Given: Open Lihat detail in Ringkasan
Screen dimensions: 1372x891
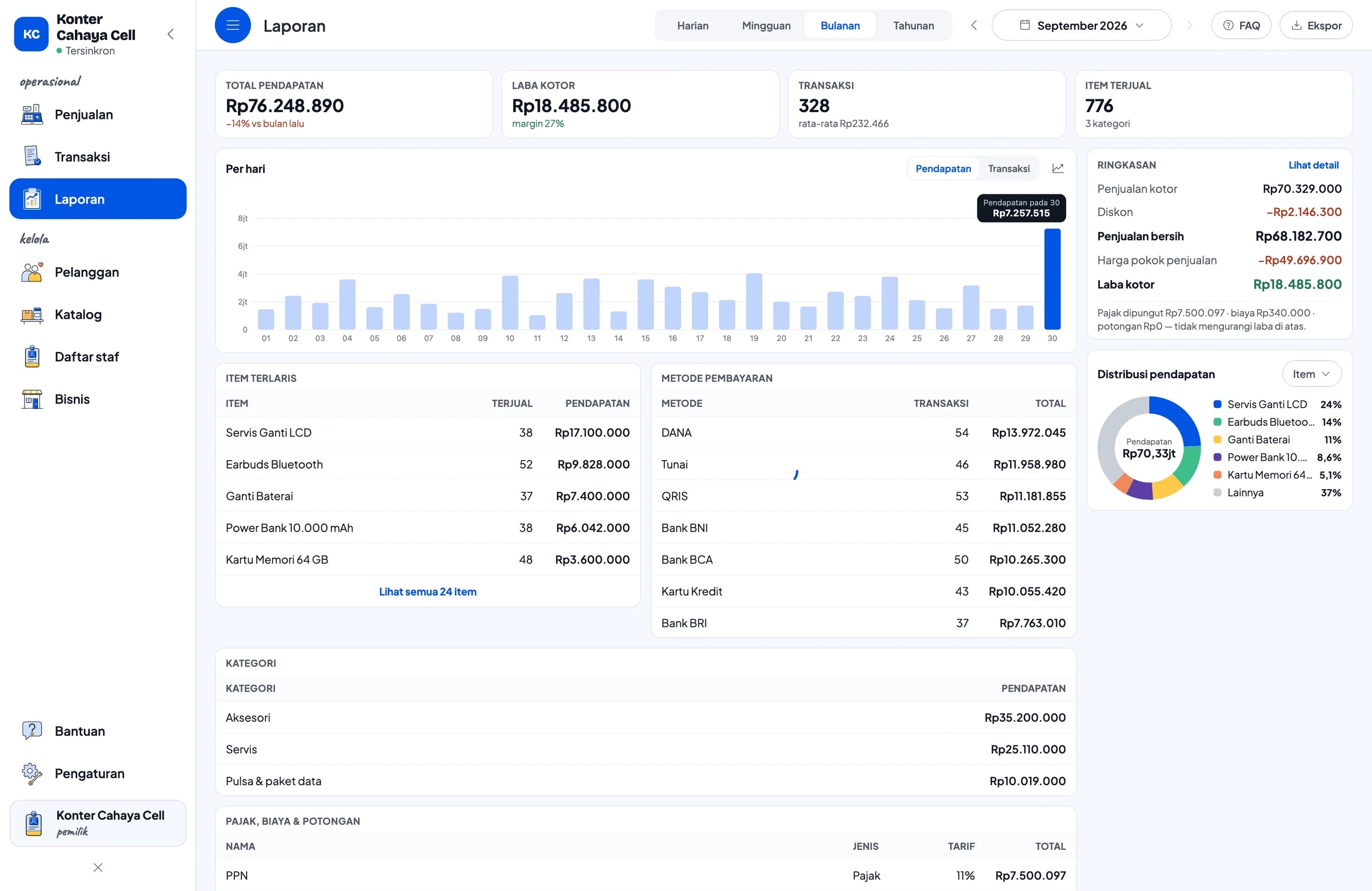Looking at the screenshot, I should (1313, 165).
